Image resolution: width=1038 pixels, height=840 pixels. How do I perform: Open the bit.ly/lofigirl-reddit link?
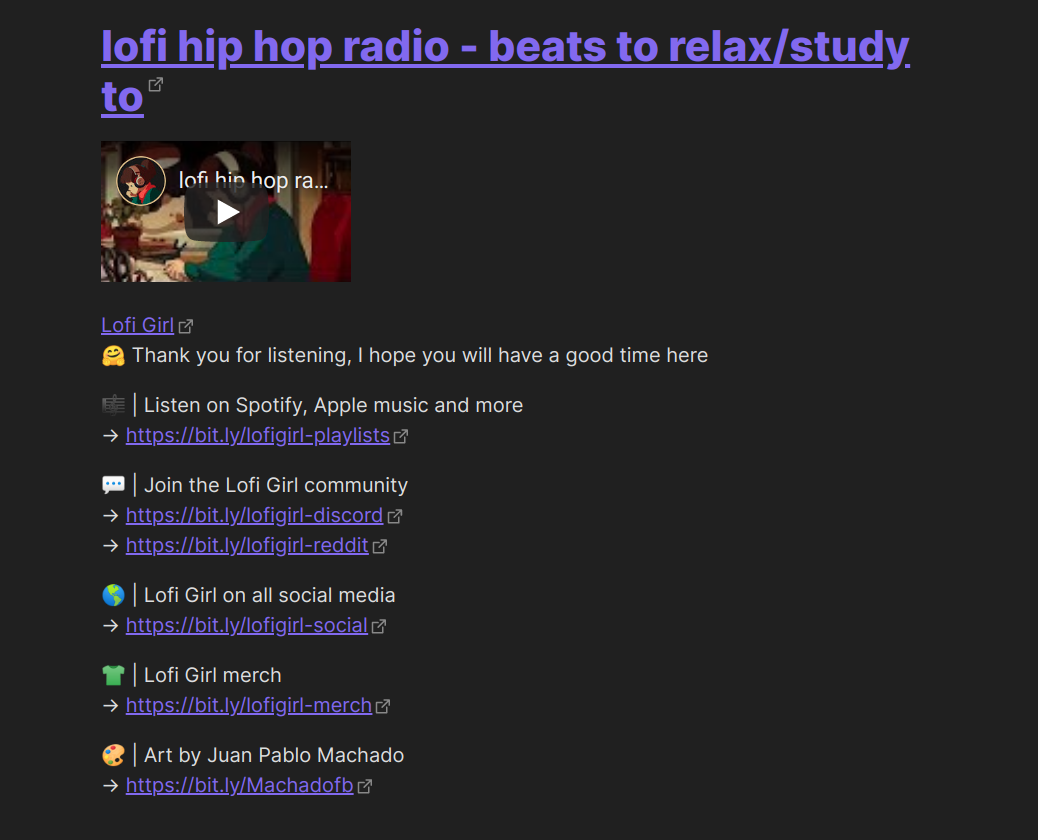pyautogui.click(x=247, y=545)
